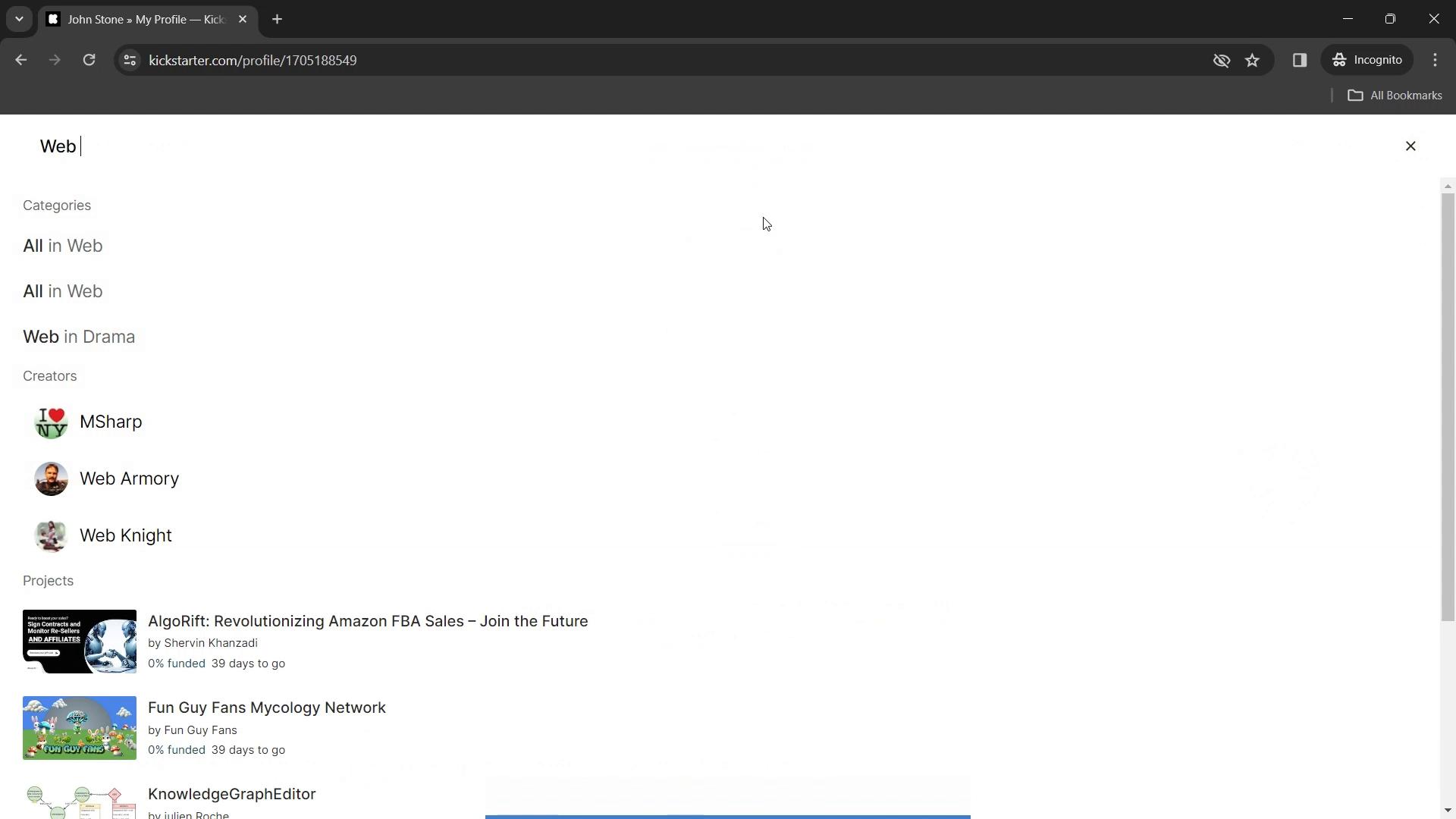Screen dimensions: 1456x819
Task: Open Web Armory creator page
Action: (129, 478)
